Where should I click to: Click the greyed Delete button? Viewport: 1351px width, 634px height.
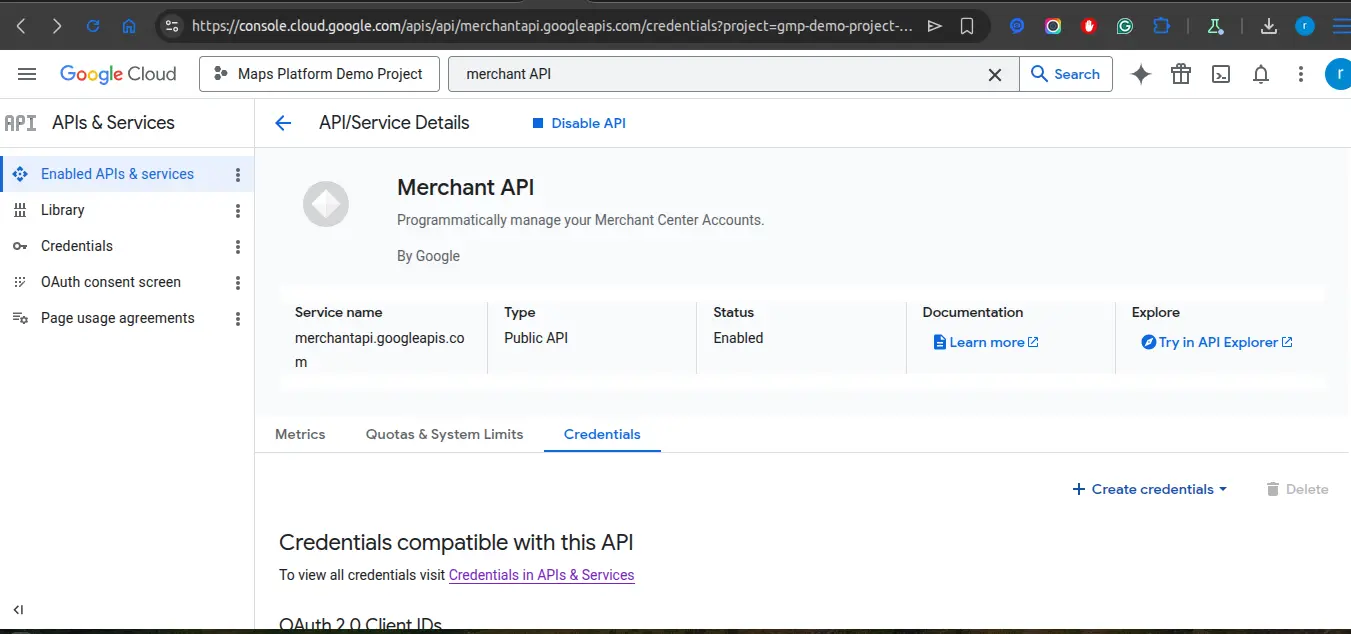pyautogui.click(x=1297, y=489)
